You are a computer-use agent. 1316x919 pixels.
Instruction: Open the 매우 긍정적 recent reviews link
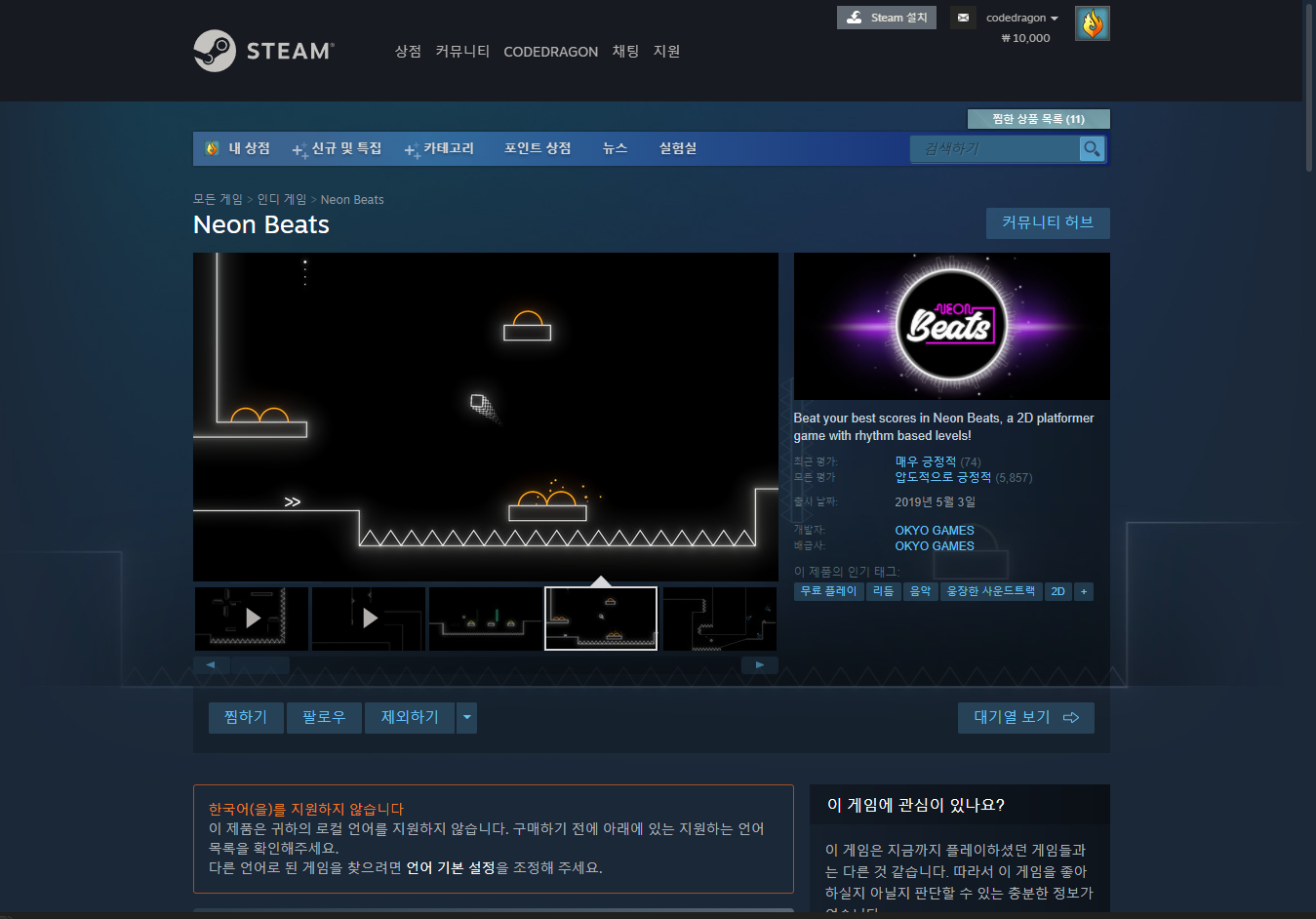point(926,461)
